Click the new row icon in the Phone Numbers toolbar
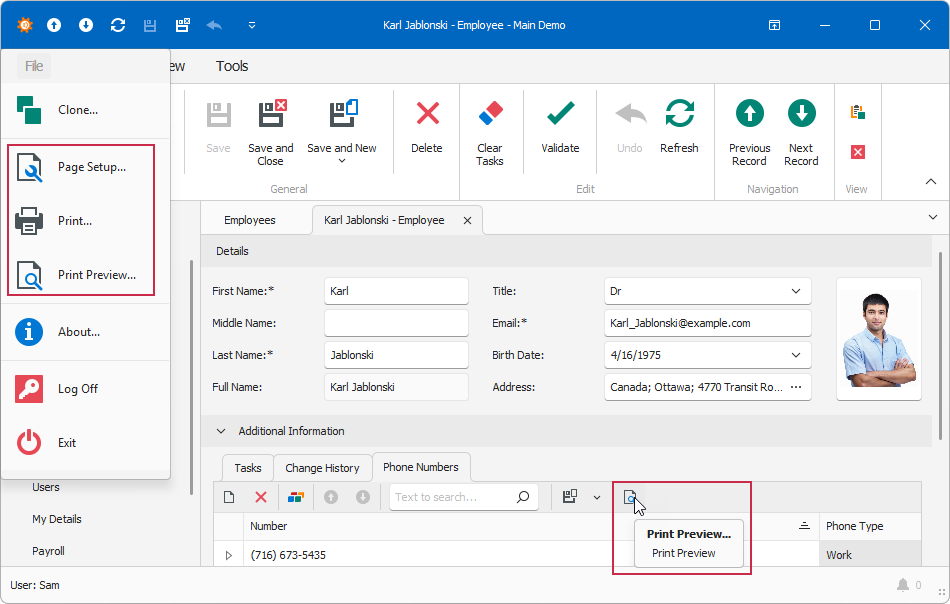The image size is (950, 604). 229,497
